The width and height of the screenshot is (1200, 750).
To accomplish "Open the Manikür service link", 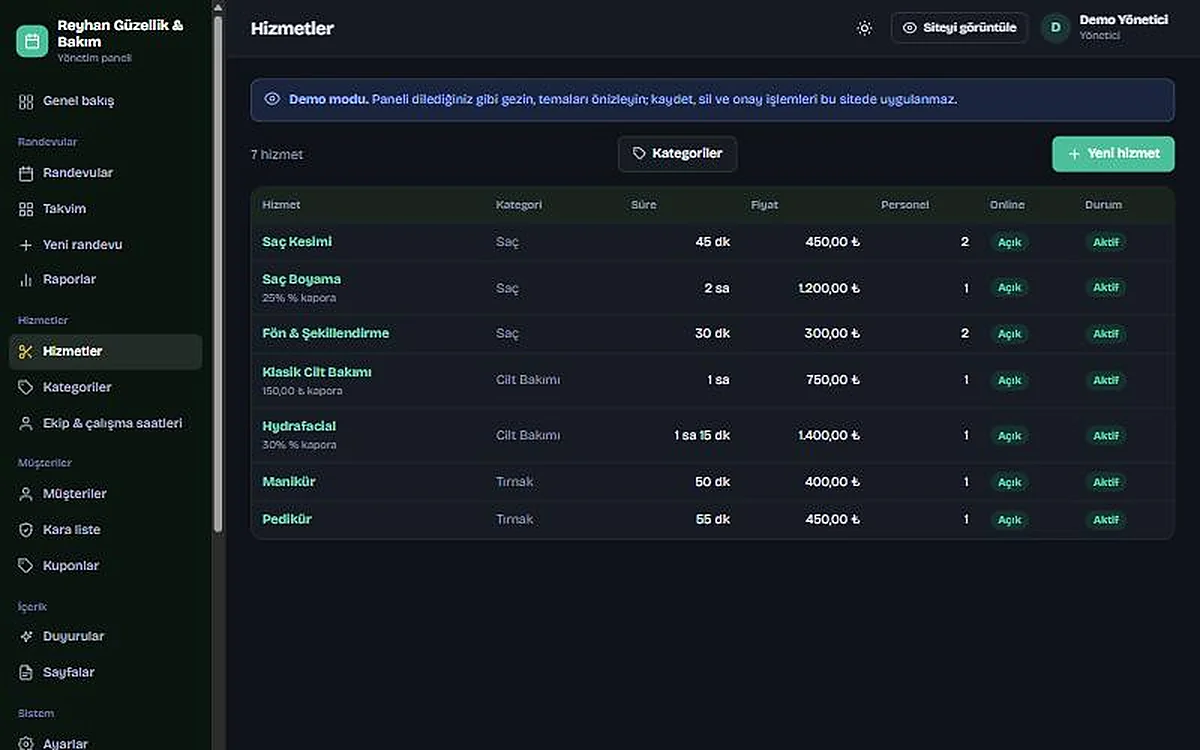I will (289, 482).
